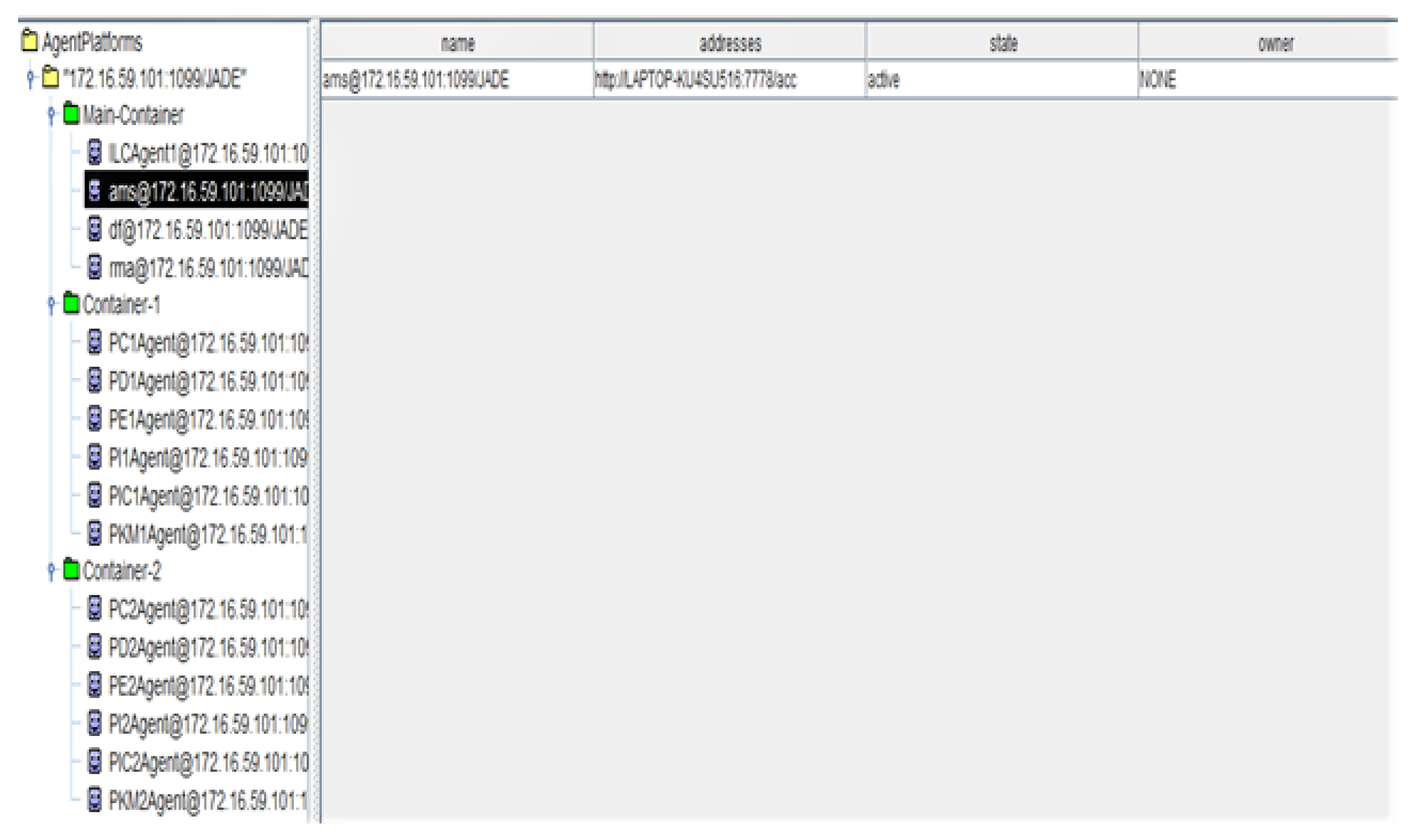This screenshot has height=840, width=1414.
Task: Collapse the Container-1 tree node
Action: click(x=52, y=303)
